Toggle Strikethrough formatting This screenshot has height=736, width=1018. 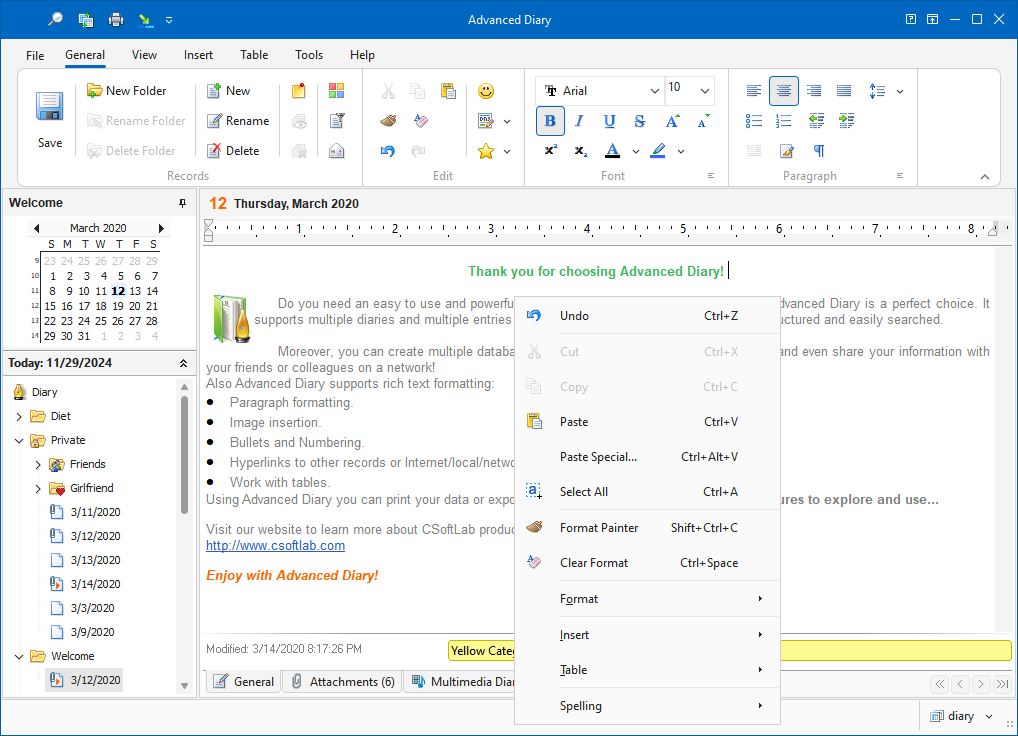coord(639,121)
